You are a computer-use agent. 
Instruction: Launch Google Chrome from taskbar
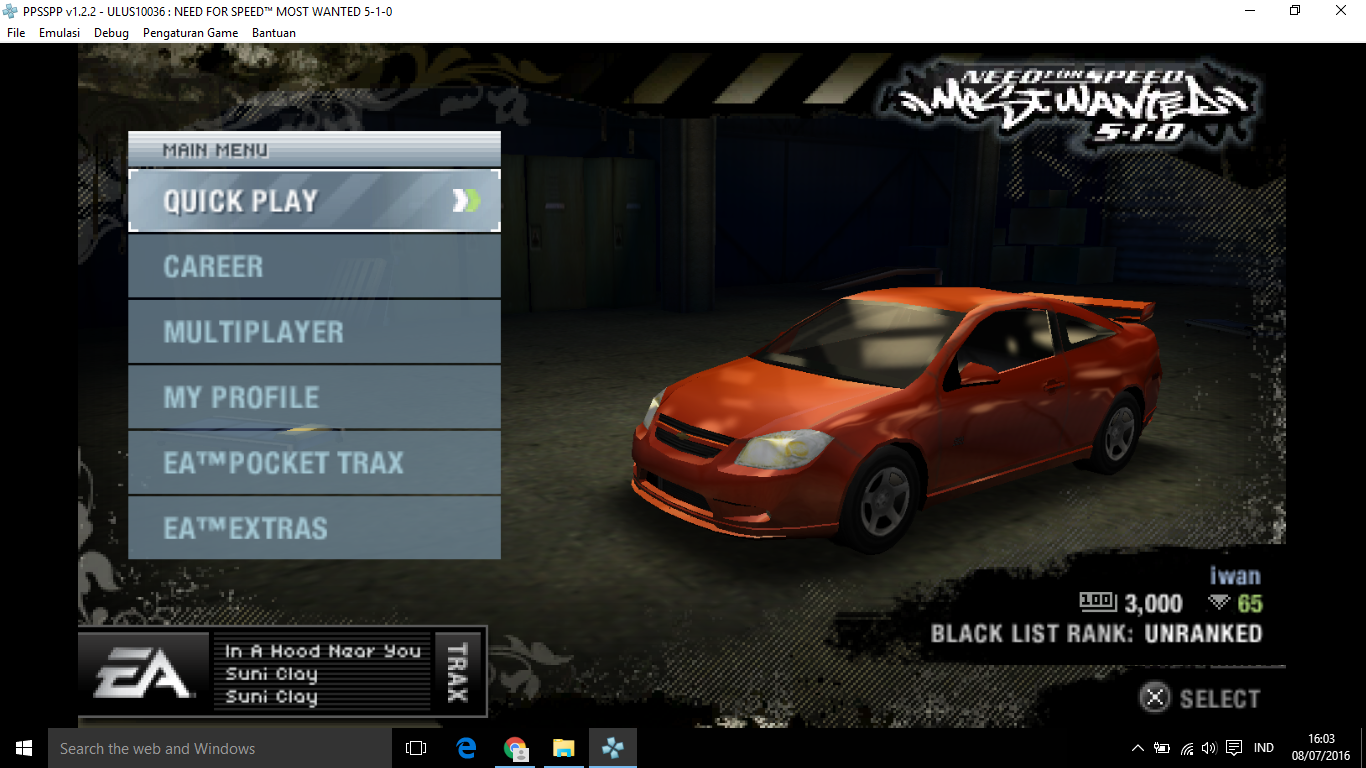click(515, 748)
